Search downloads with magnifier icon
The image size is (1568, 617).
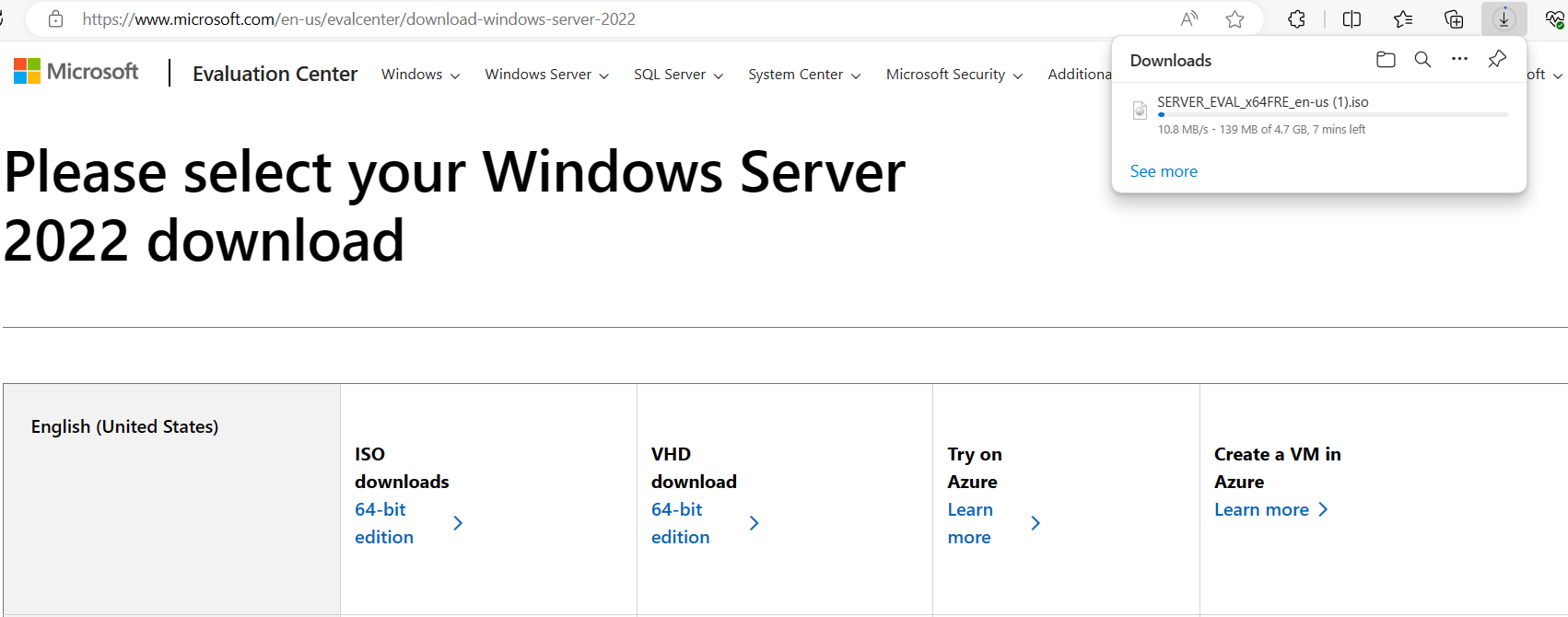(x=1422, y=60)
